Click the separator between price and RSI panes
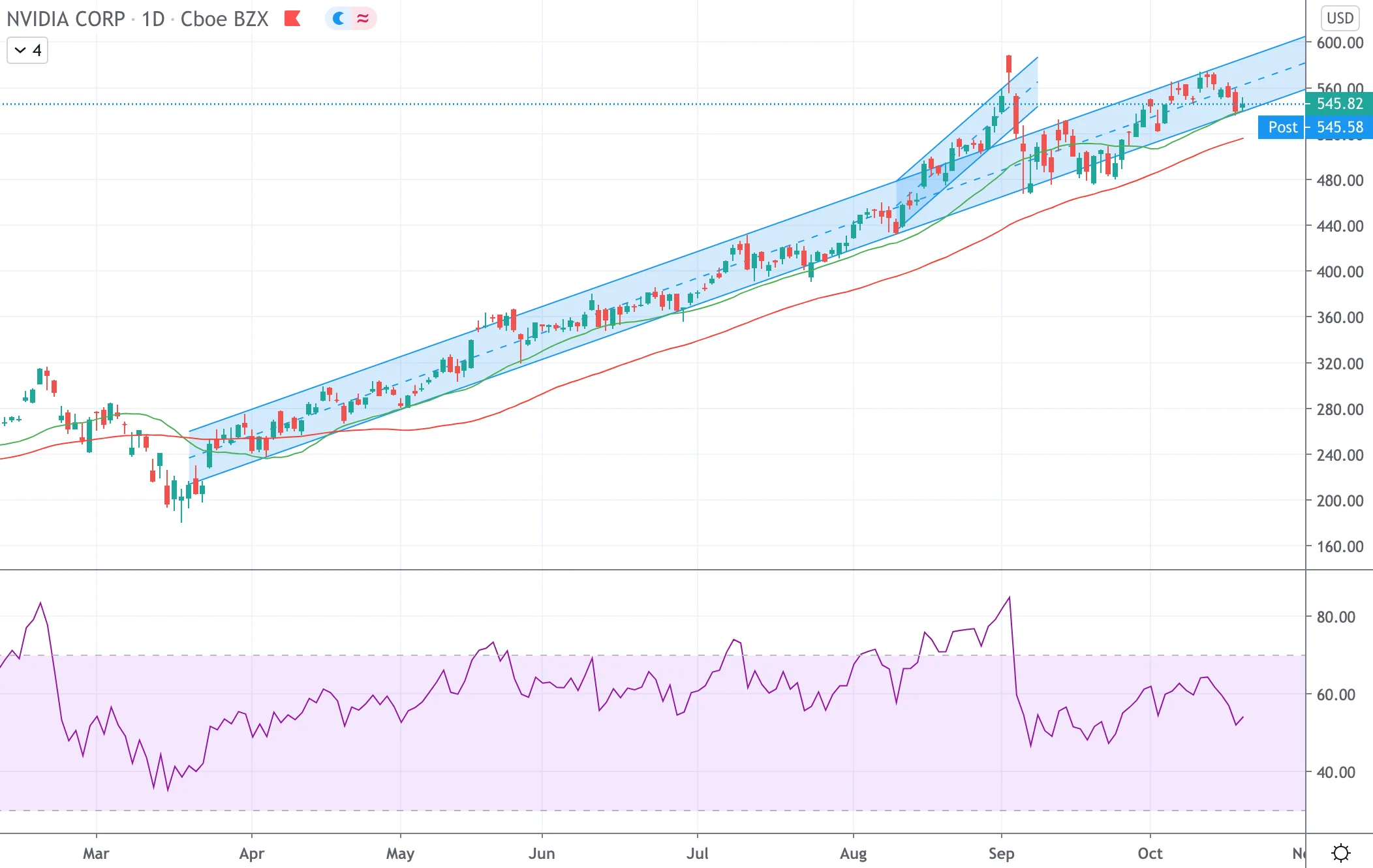The width and height of the screenshot is (1373, 868). pyautogui.click(x=653, y=570)
